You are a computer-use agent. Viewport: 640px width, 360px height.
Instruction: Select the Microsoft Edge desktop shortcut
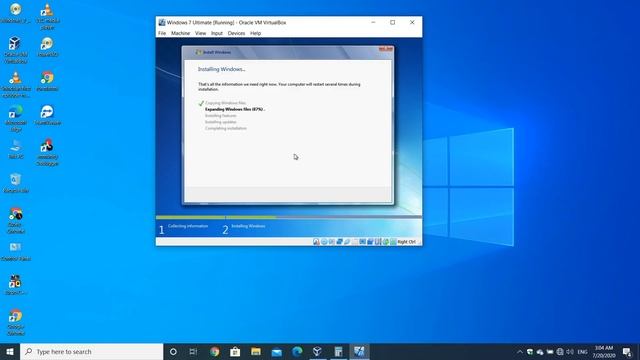pyautogui.click(x=16, y=118)
